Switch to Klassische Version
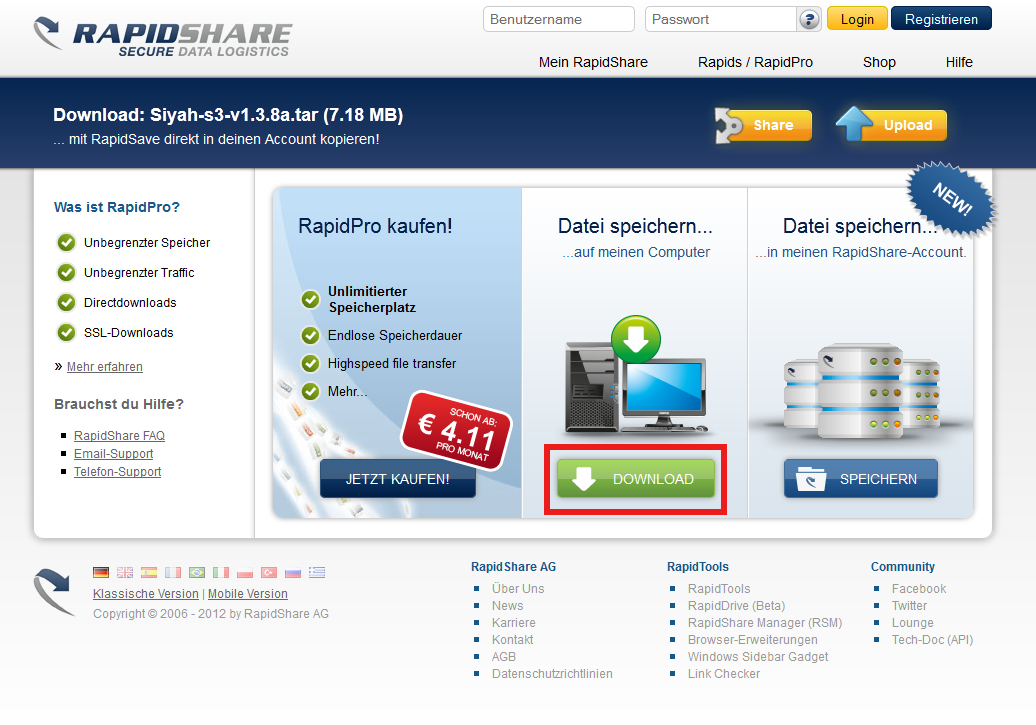1036x725 pixels. coord(146,593)
